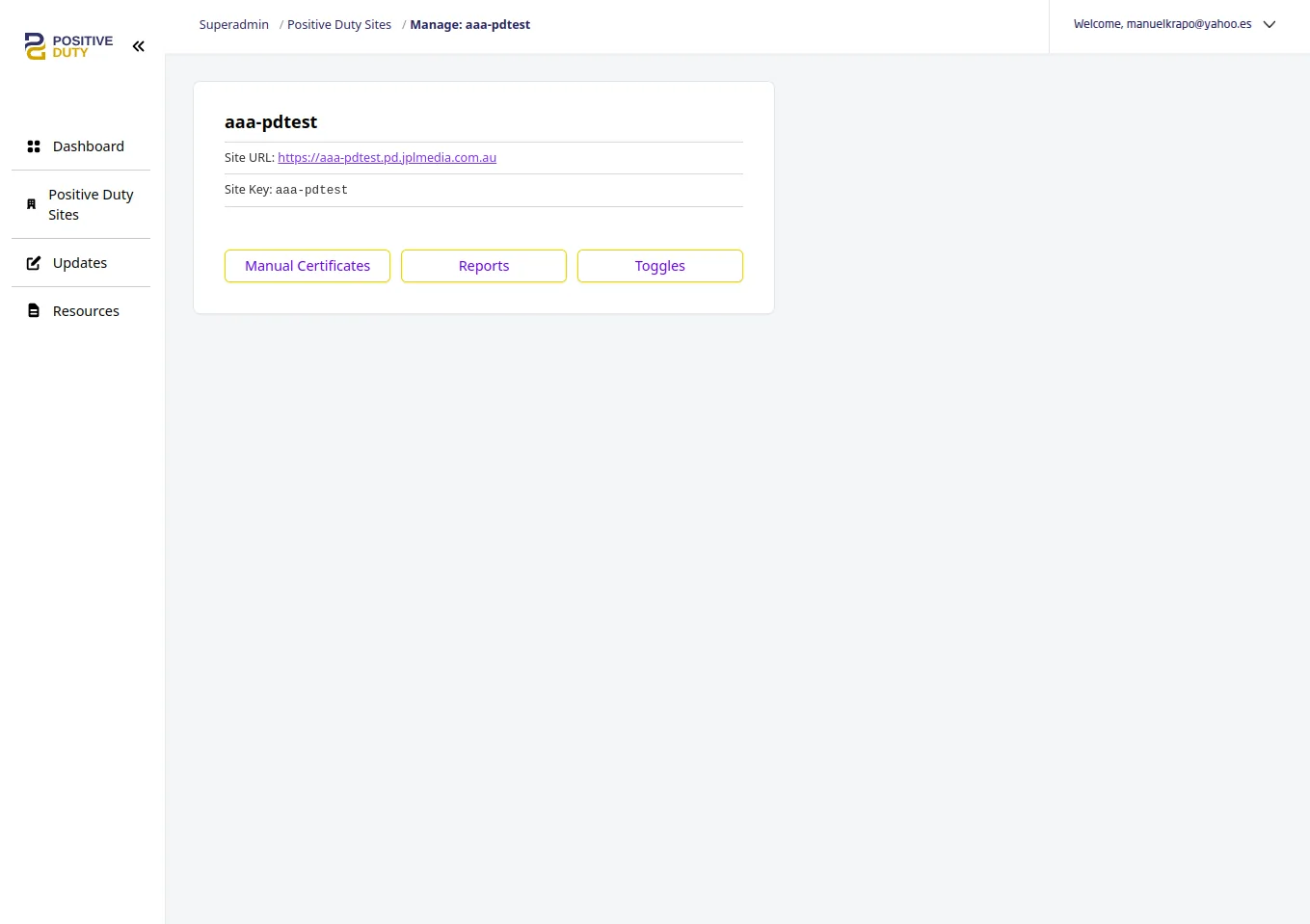
Task: Select the Updates sidebar item
Action: 79,262
